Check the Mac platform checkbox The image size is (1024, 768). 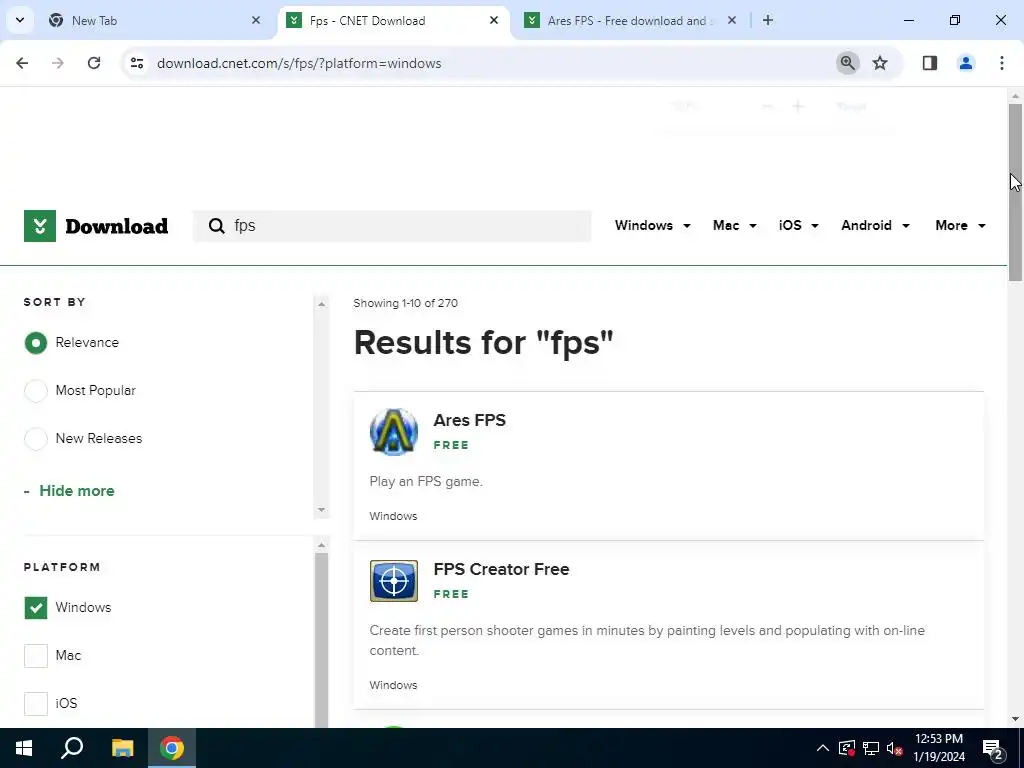(x=36, y=656)
